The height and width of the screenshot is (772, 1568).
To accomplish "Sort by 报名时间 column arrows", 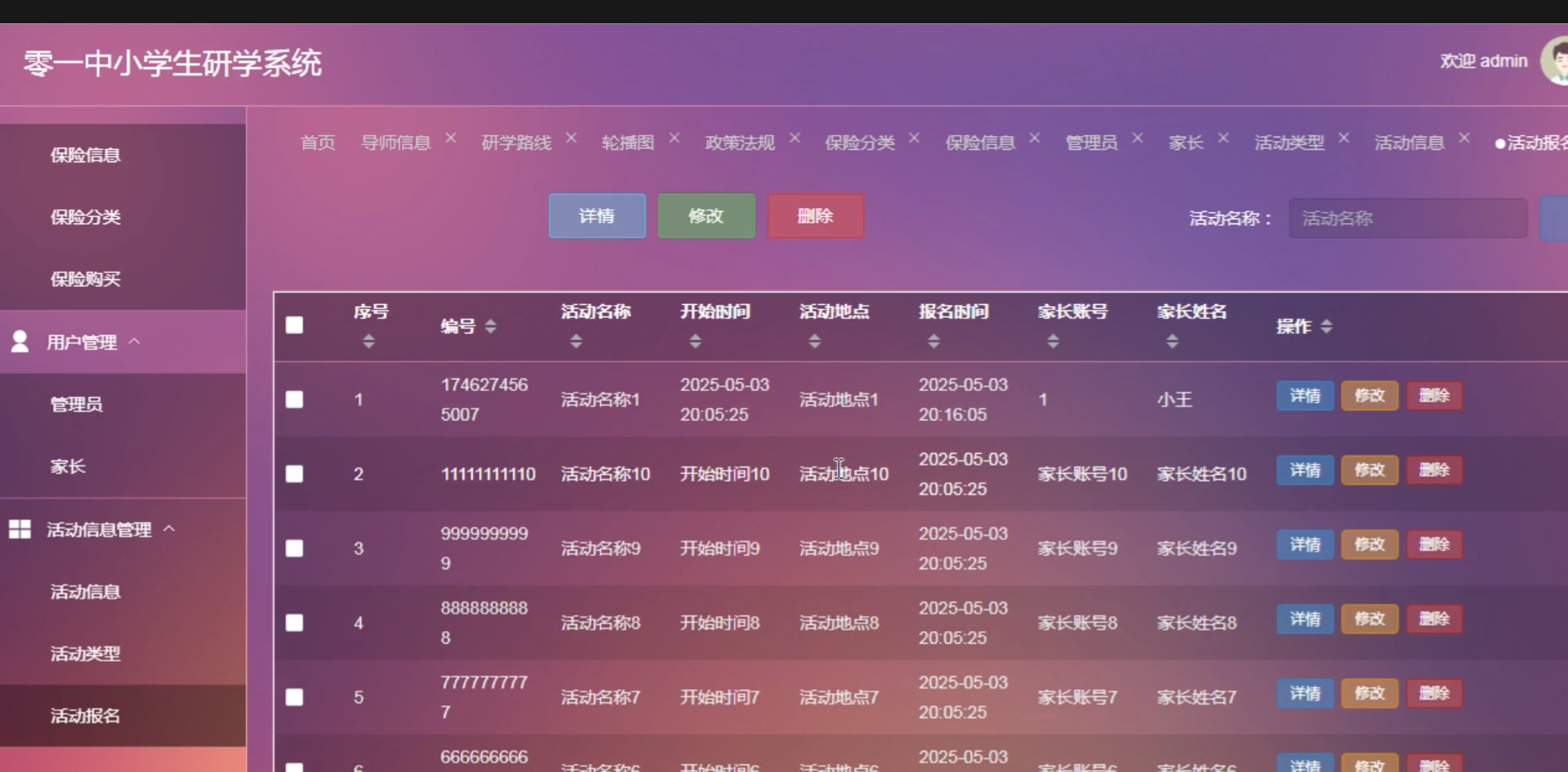I will click(934, 341).
